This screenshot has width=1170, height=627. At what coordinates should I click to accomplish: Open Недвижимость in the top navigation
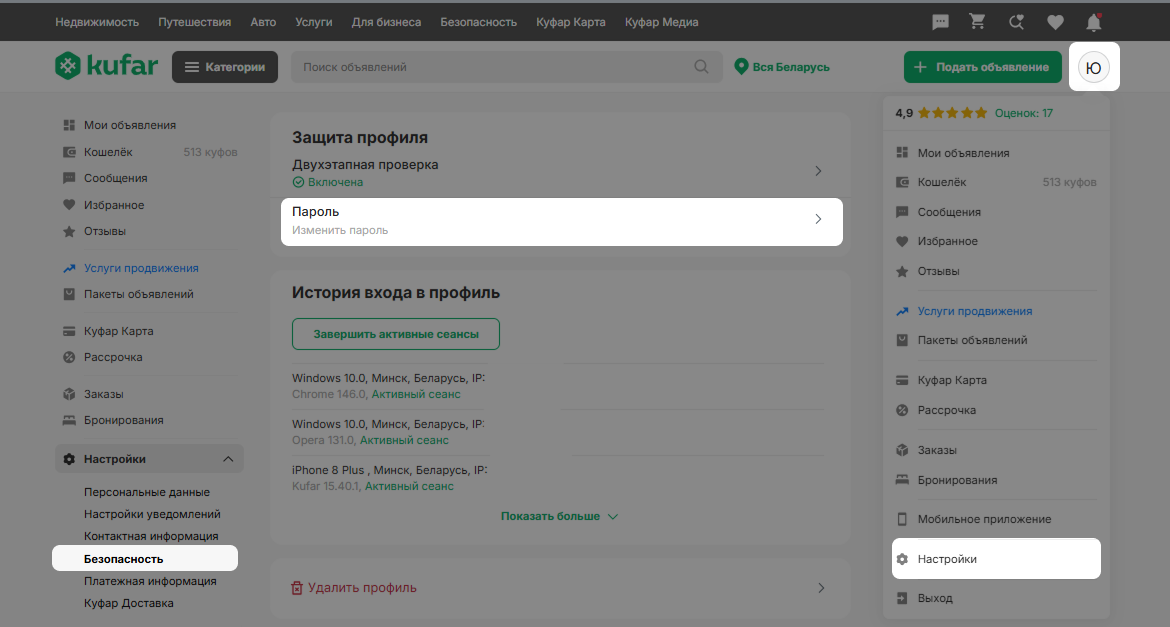(x=97, y=22)
